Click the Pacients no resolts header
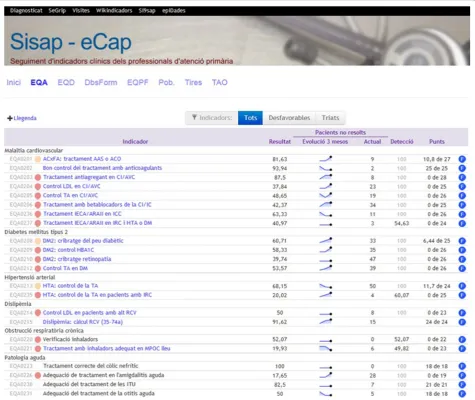 tap(340, 133)
